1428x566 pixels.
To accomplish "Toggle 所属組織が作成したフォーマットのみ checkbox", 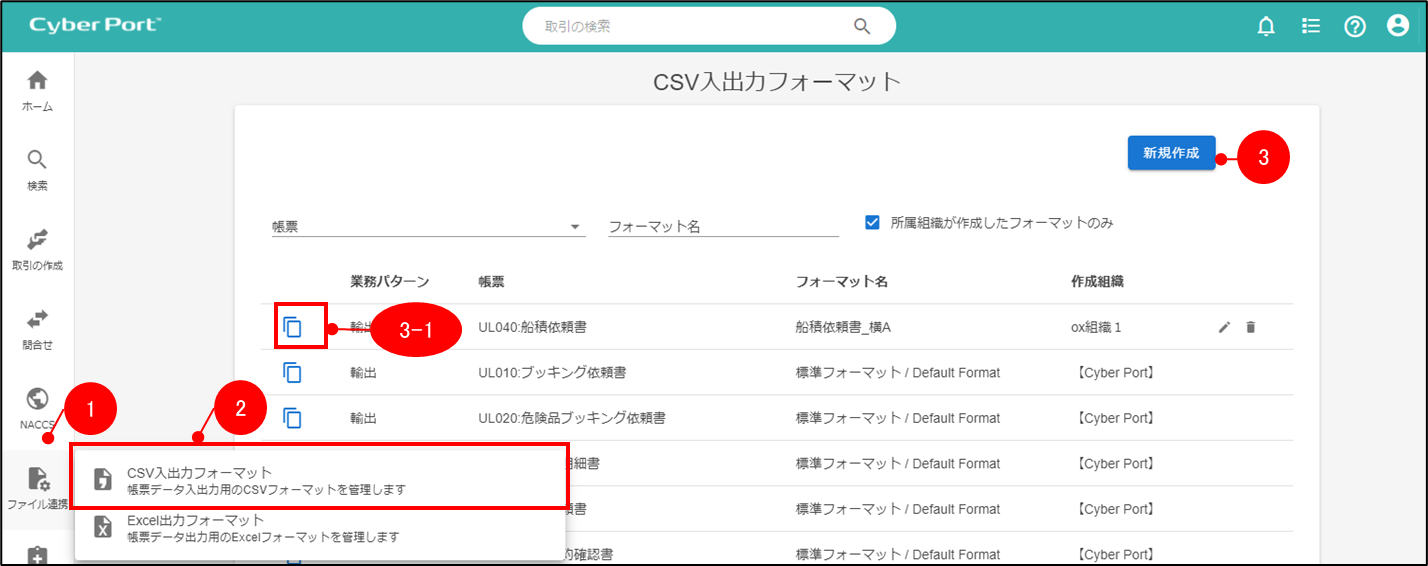I will (872, 223).
